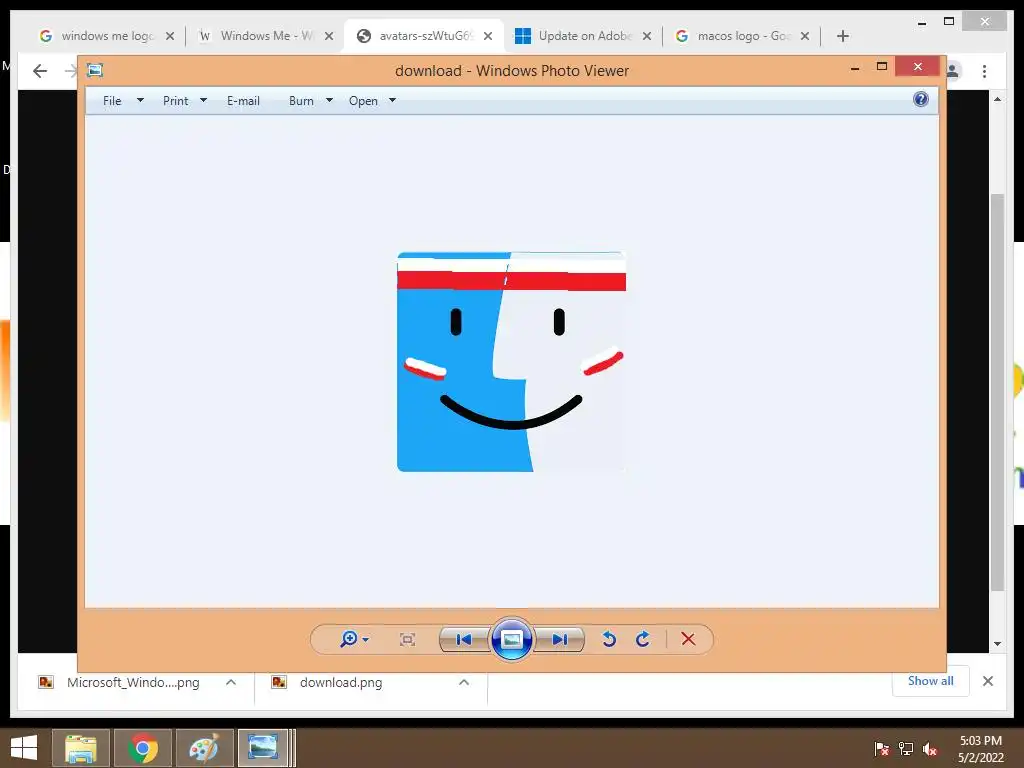The image size is (1024, 768).
Task: Click the muted volume tray icon
Action: point(930,749)
